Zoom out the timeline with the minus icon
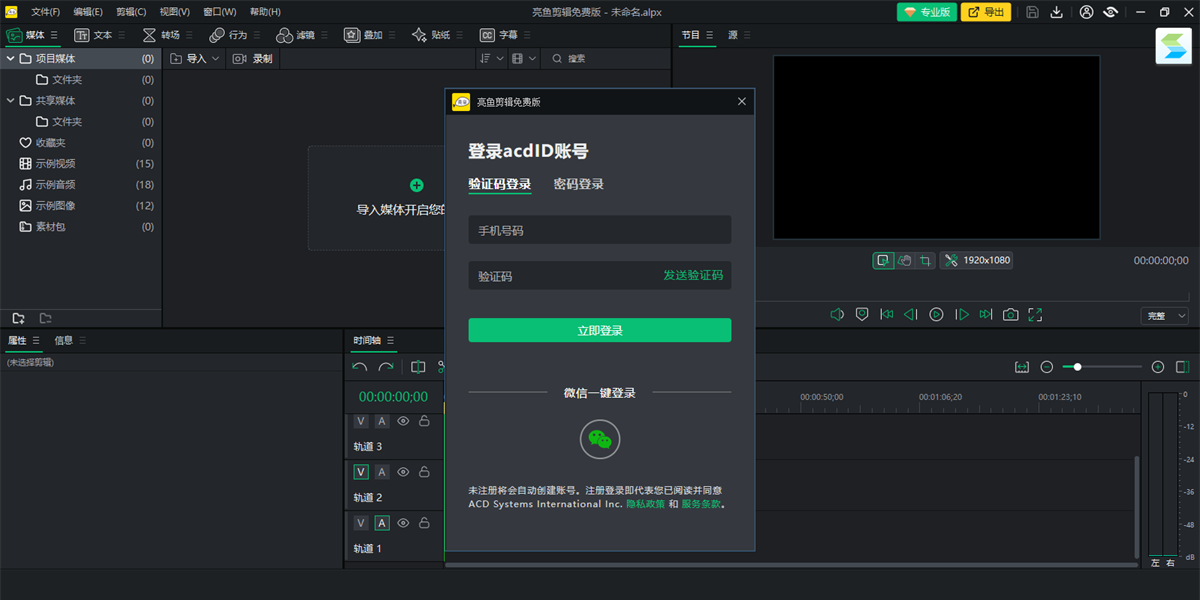Screen dimensions: 1200x600 1047,367
